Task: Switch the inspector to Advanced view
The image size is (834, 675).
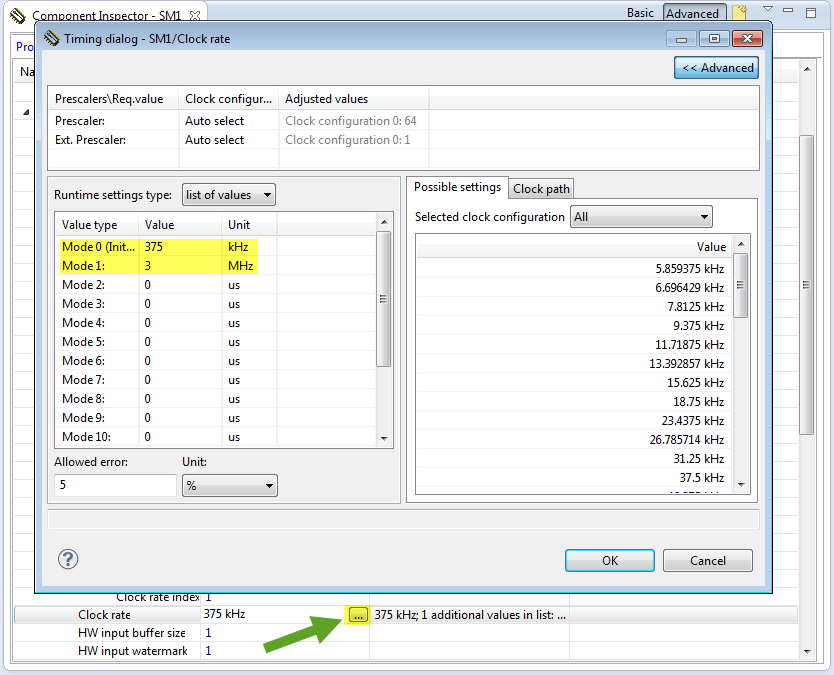Action: [x=692, y=13]
